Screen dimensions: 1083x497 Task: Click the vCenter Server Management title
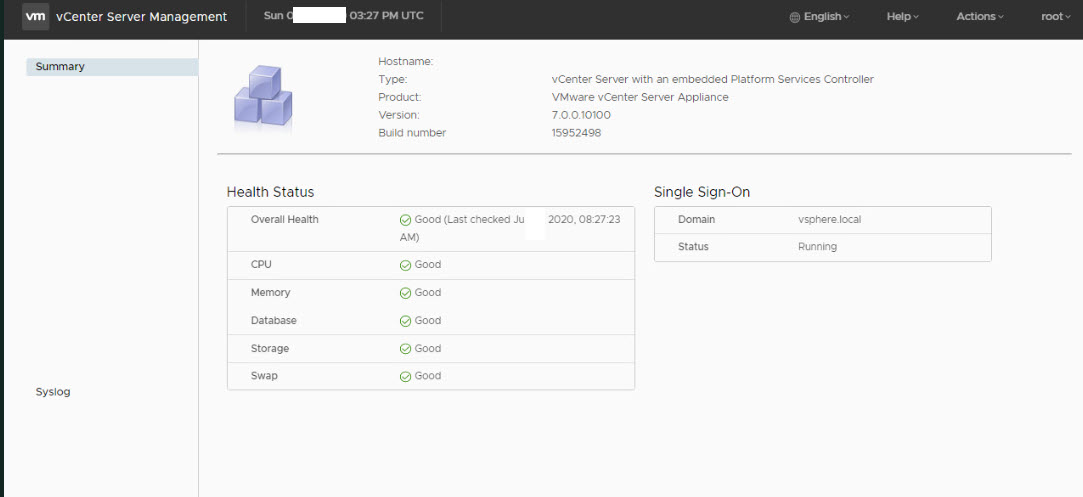point(141,17)
